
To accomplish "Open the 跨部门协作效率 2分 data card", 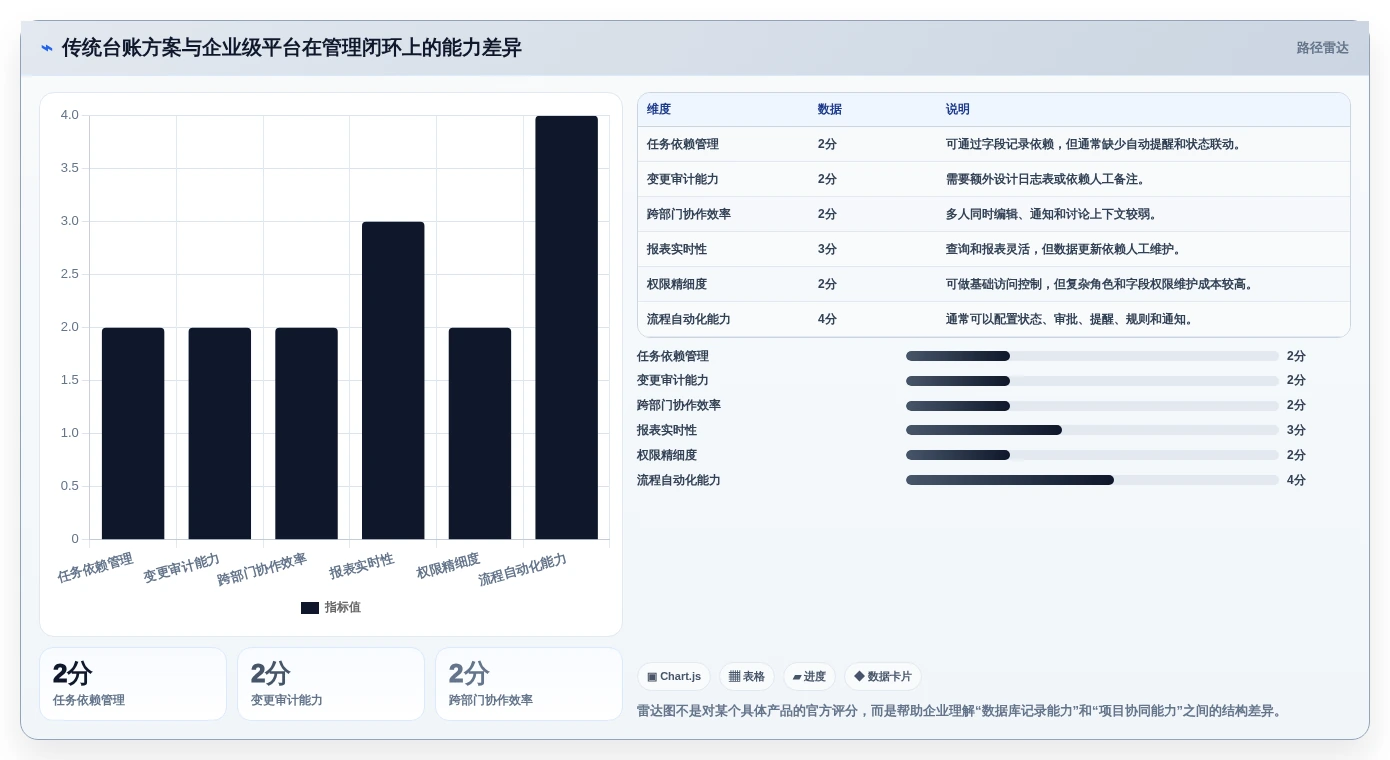I will [529, 684].
